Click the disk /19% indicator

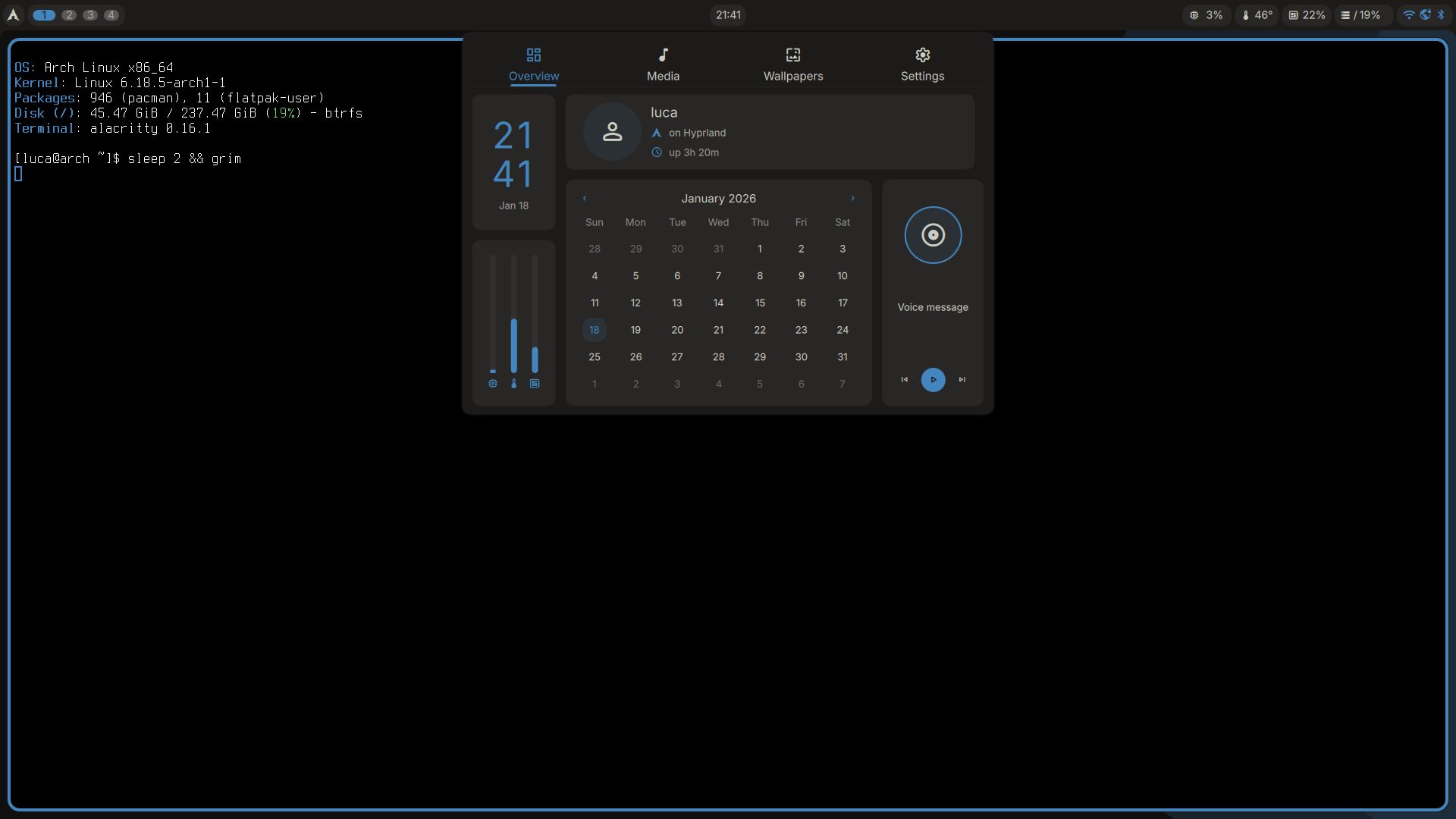click(x=1361, y=14)
